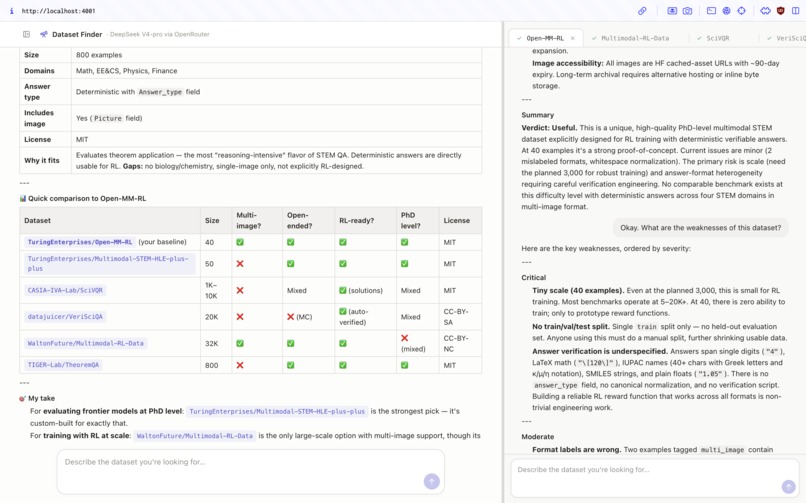Click the globe icon in browser toolbar
The width and height of the screenshot is (806, 503).
(726, 11)
